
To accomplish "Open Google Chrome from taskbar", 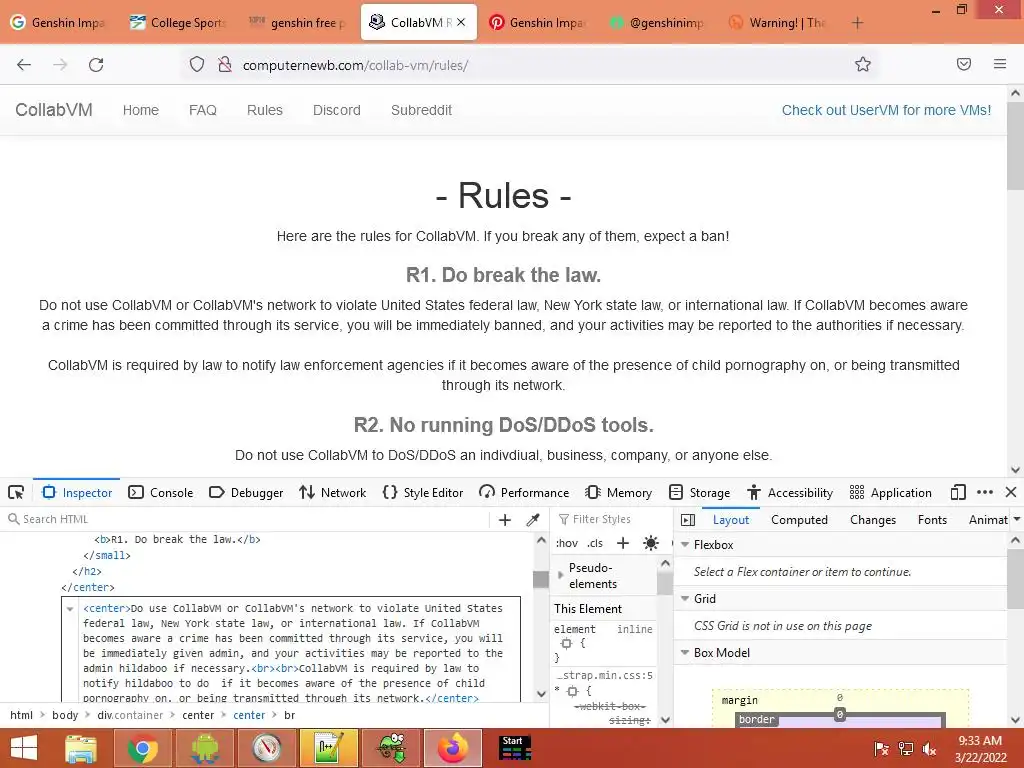I will [x=142, y=748].
